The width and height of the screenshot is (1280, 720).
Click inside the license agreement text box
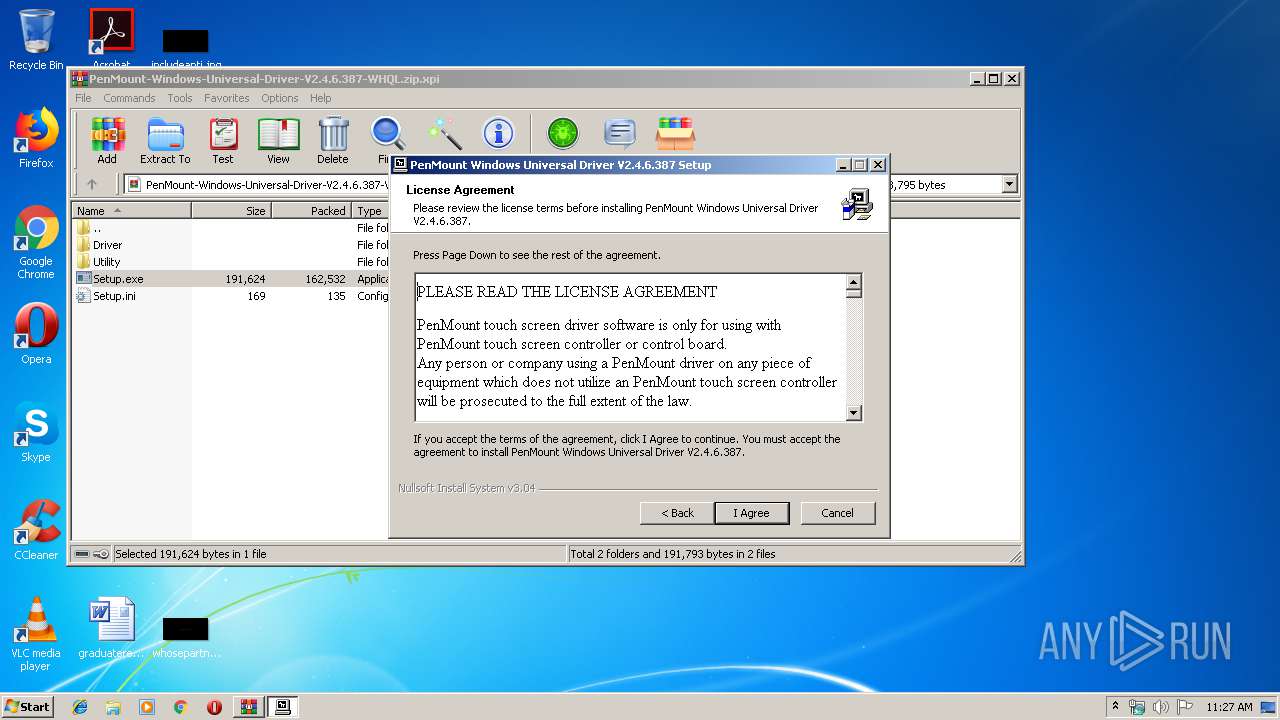[630, 347]
